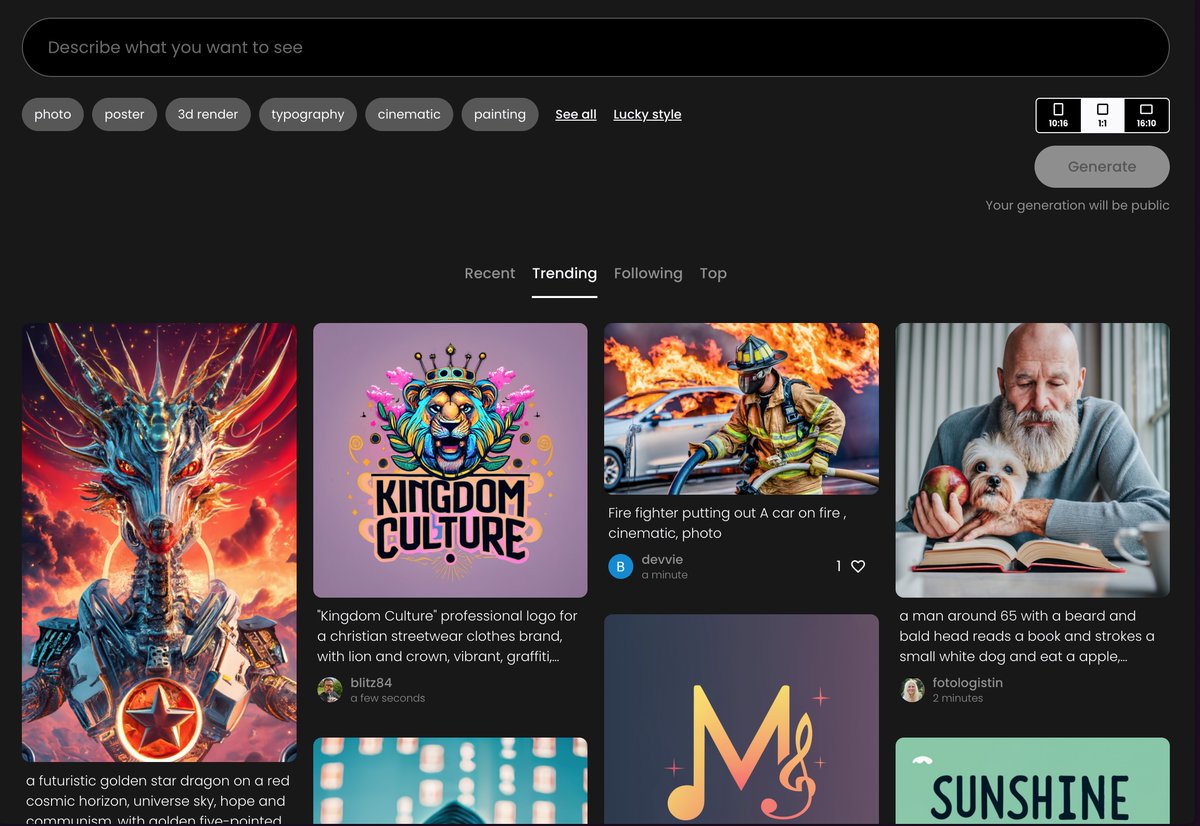Open fotologistin's profile name

pos(968,683)
